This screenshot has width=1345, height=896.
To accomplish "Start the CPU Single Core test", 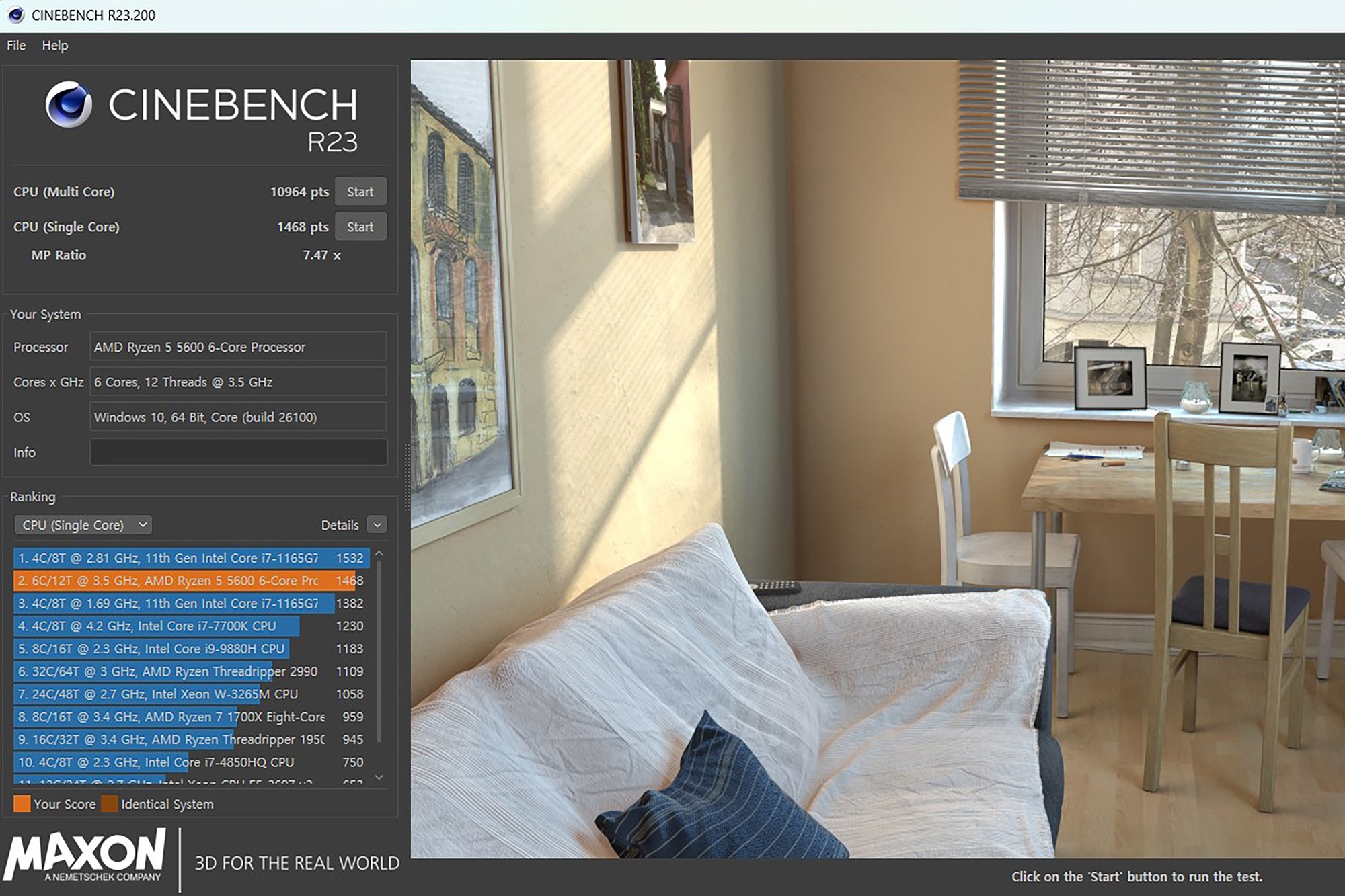I will click(360, 227).
